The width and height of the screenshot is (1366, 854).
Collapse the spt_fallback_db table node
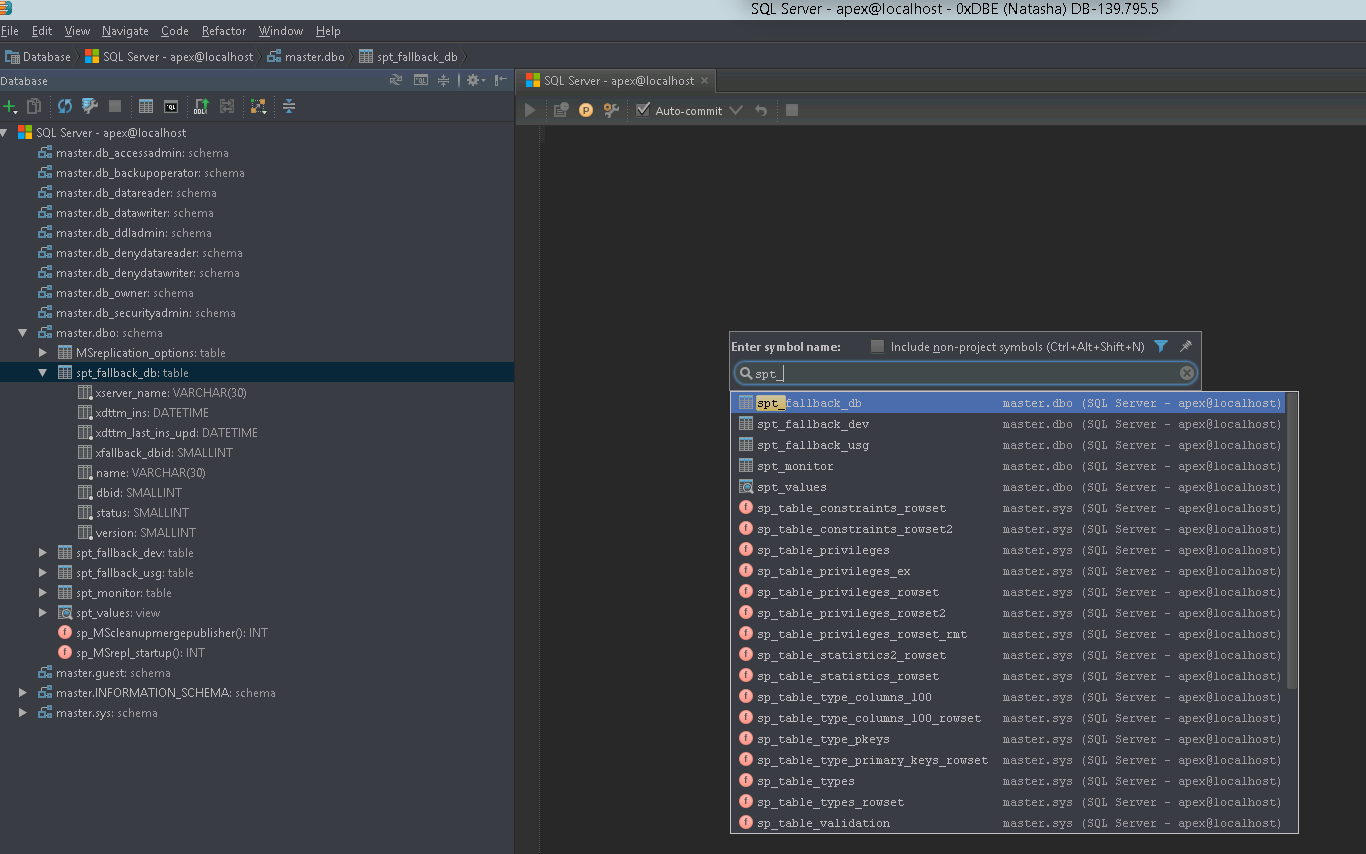[42, 372]
